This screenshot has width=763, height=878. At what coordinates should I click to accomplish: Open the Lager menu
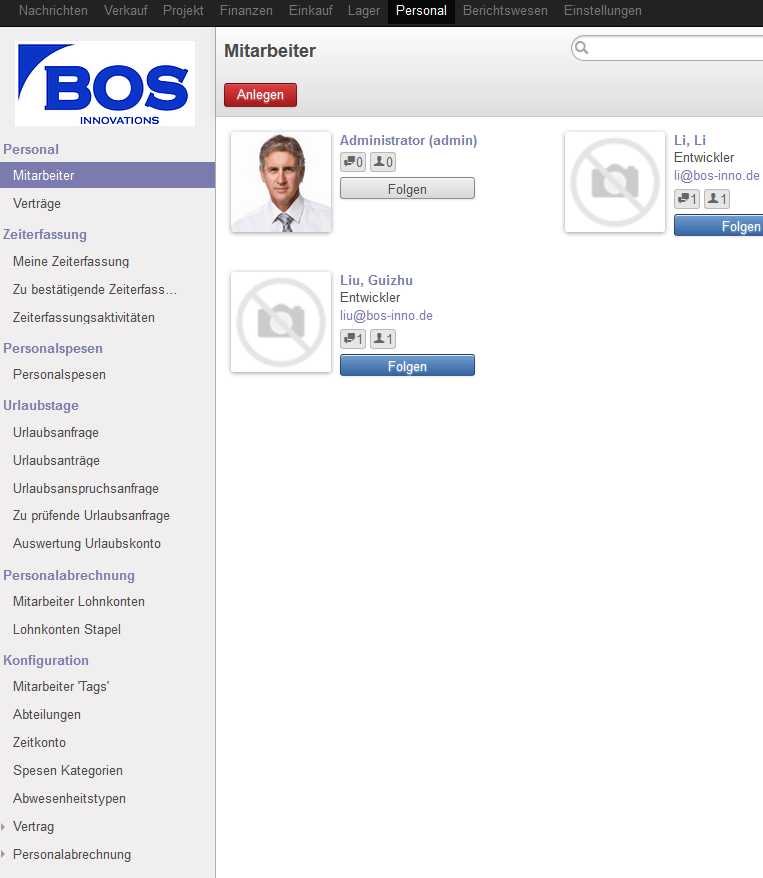(x=364, y=11)
